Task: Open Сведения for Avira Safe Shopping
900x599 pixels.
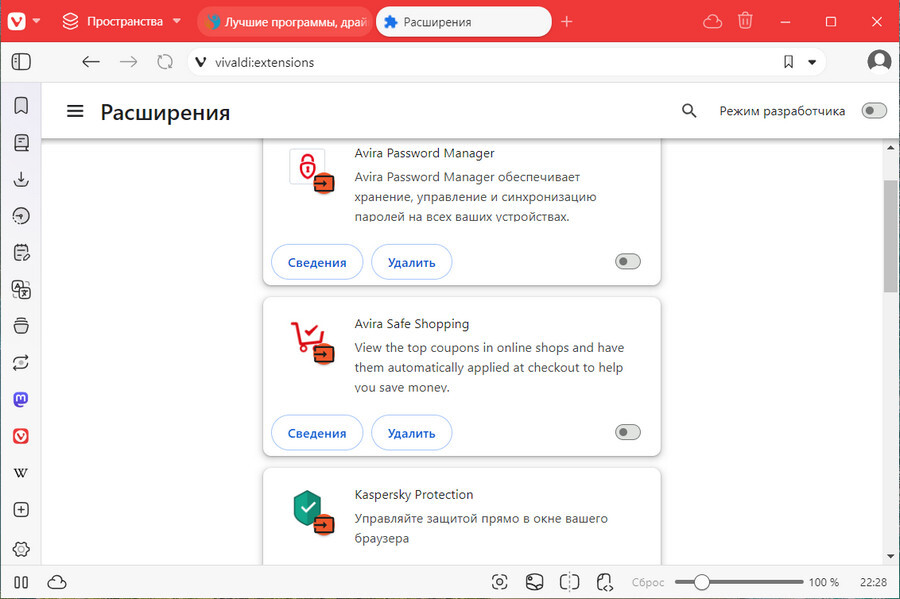Action: coord(317,433)
